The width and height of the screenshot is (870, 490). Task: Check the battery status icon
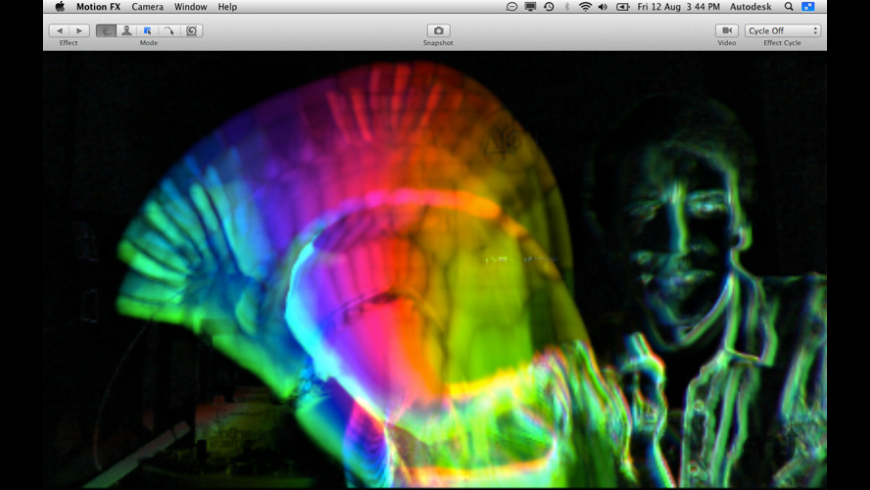[x=623, y=7]
